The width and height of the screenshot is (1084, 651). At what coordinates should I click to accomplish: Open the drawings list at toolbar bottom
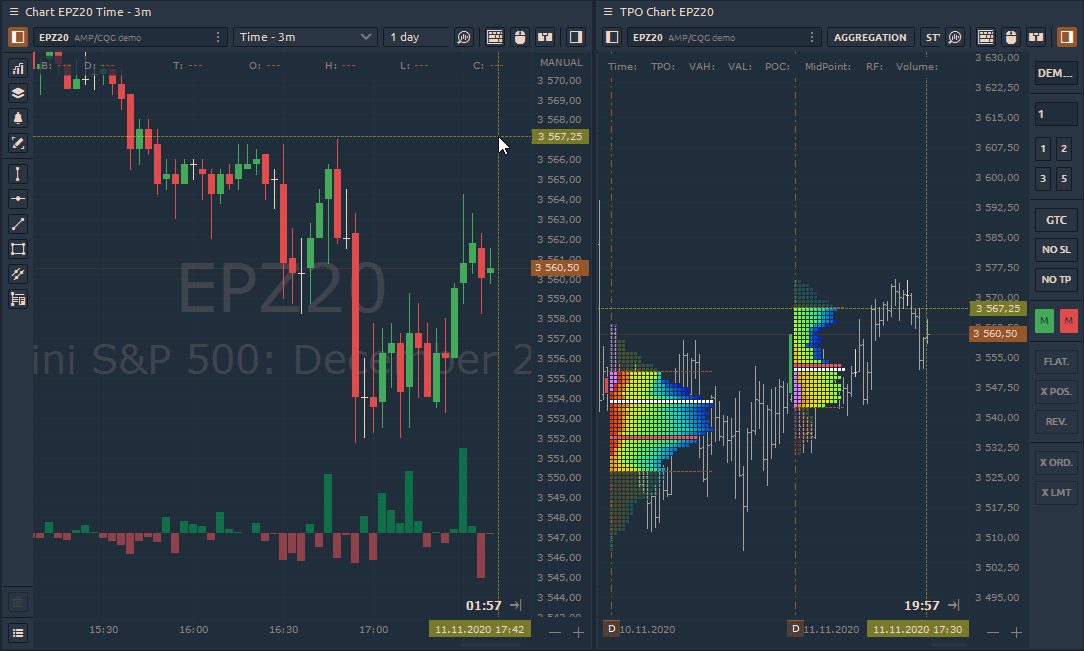pos(18,632)
